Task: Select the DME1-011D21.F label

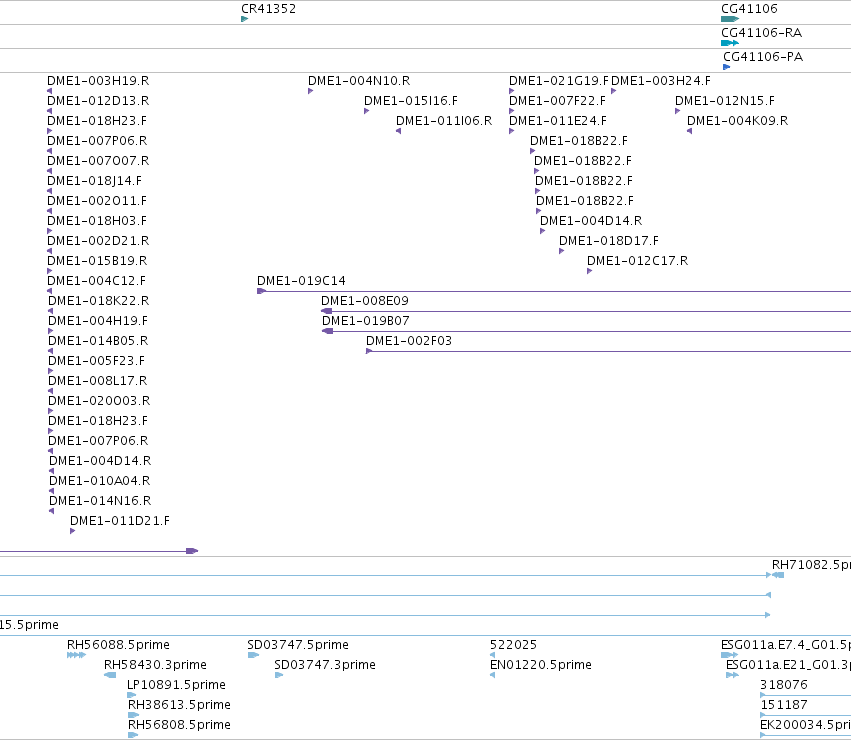Action: pyautogui.click(x=120, y=521)
